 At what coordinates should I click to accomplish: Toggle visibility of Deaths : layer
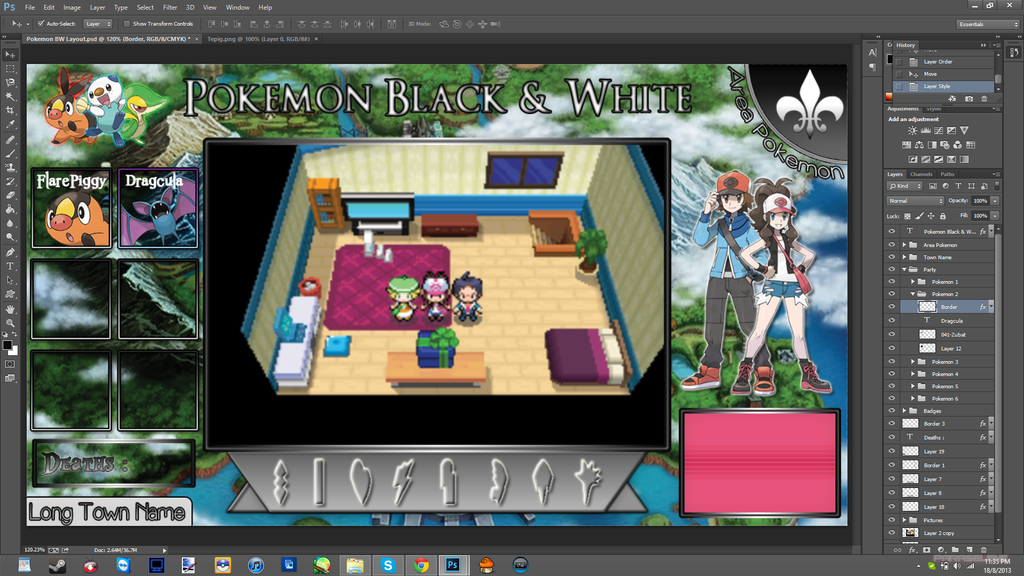click(891, 437)
